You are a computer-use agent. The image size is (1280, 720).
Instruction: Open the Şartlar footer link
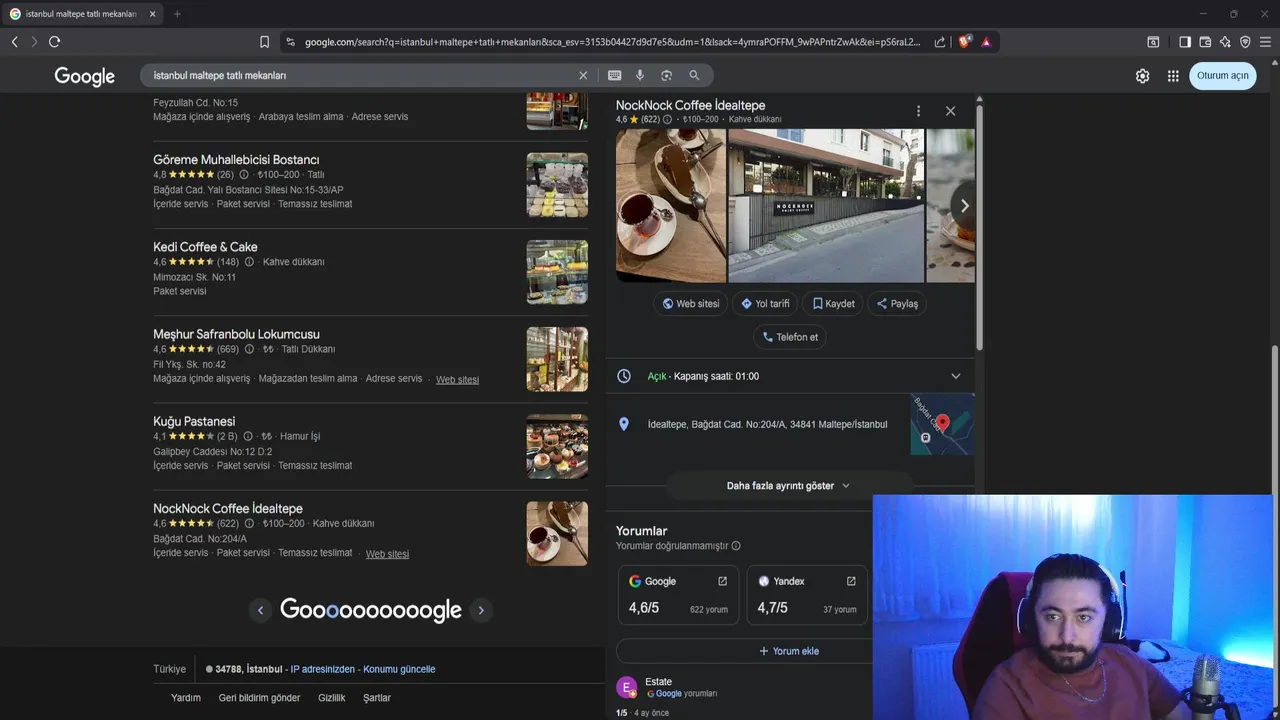(x=377, y=698)
